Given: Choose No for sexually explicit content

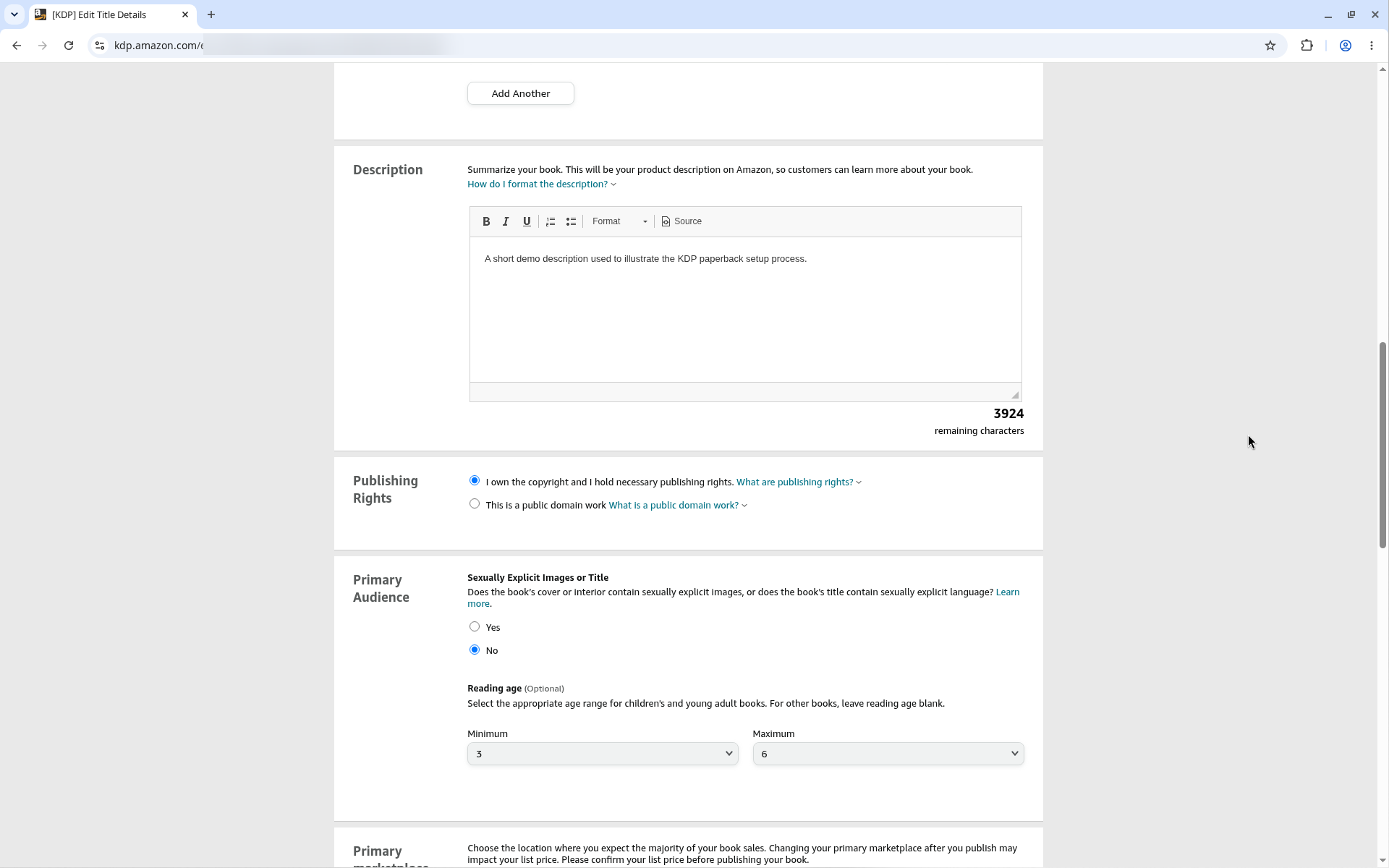Looking at the screenshot, I should (x=475, y=650).
